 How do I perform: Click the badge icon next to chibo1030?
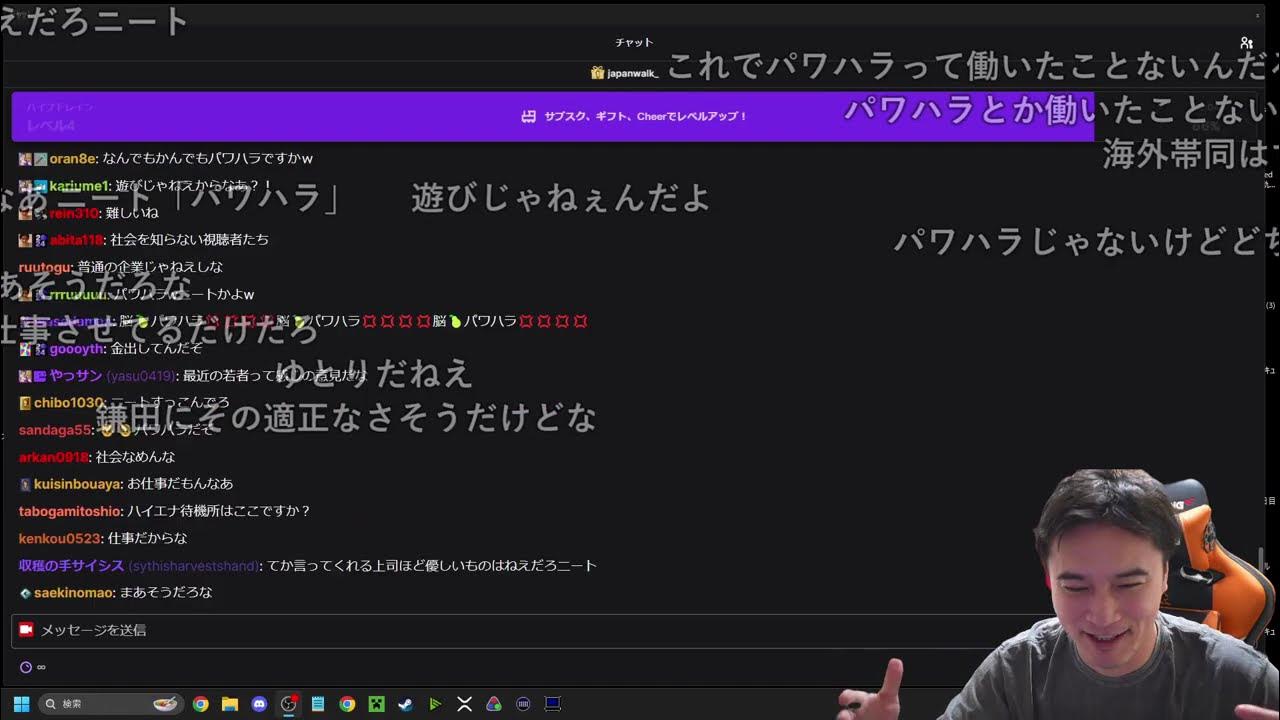tap(25, 403)
